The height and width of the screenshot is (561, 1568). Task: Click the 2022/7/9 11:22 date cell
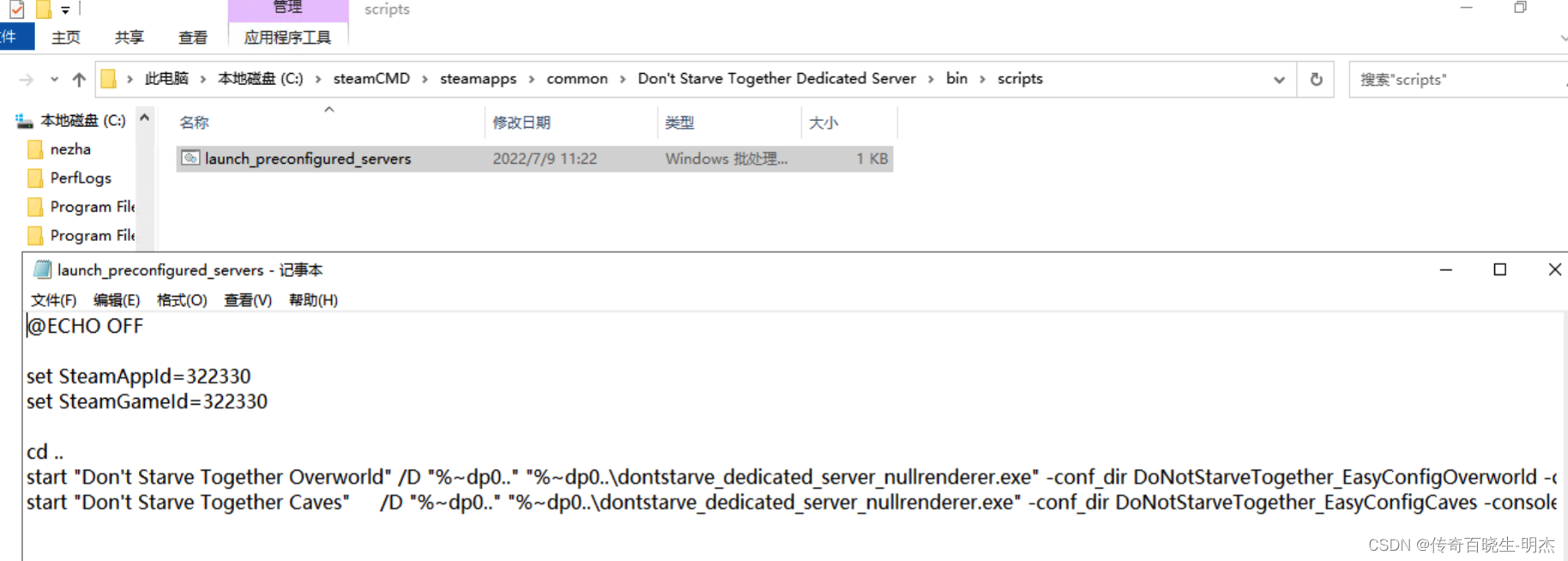pos(545,159)
